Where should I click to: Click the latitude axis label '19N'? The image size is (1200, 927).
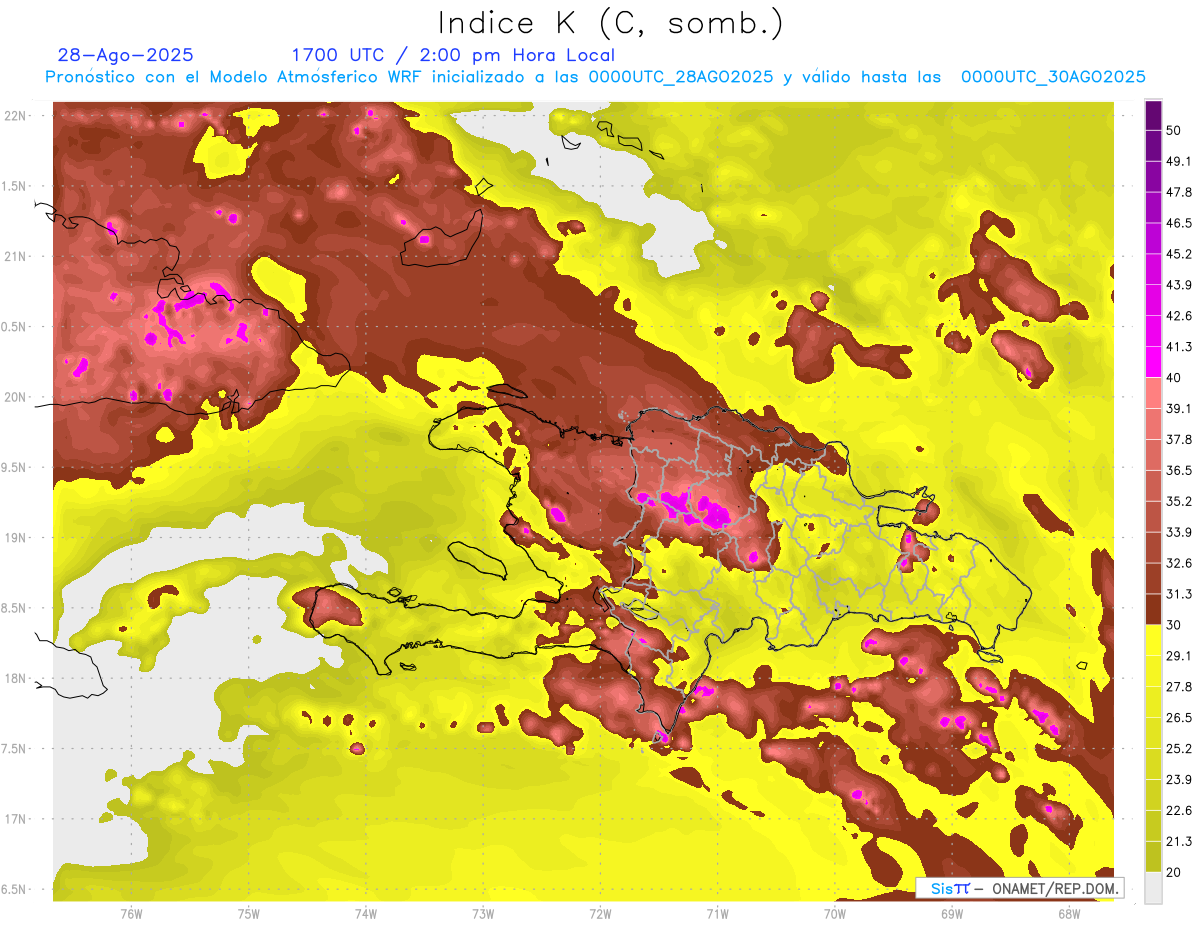pyautogui.click(x=14, y=537)
